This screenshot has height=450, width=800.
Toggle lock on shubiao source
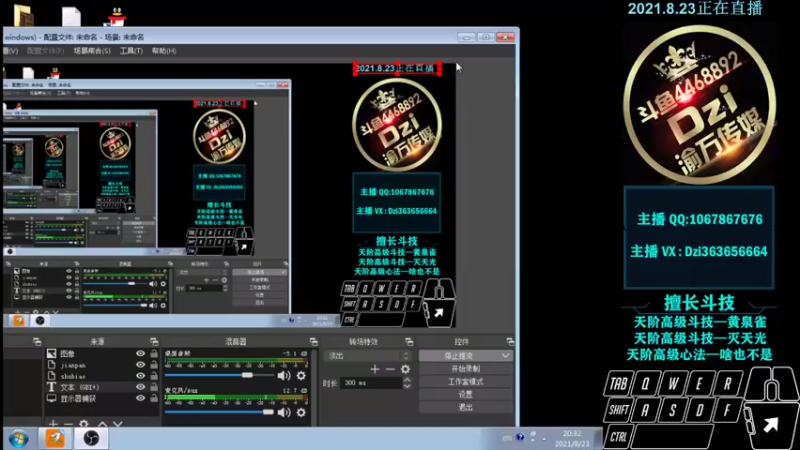[154, 376]
